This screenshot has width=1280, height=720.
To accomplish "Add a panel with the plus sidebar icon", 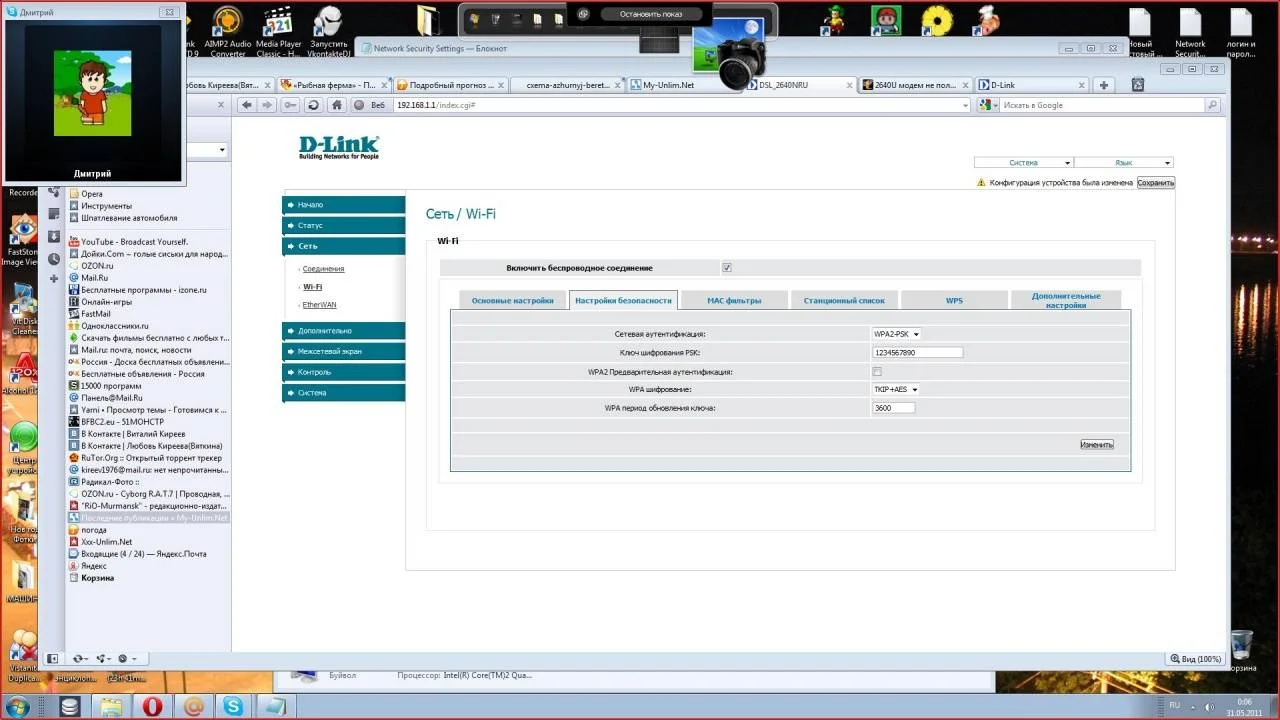I will click(x=54, y=279).
